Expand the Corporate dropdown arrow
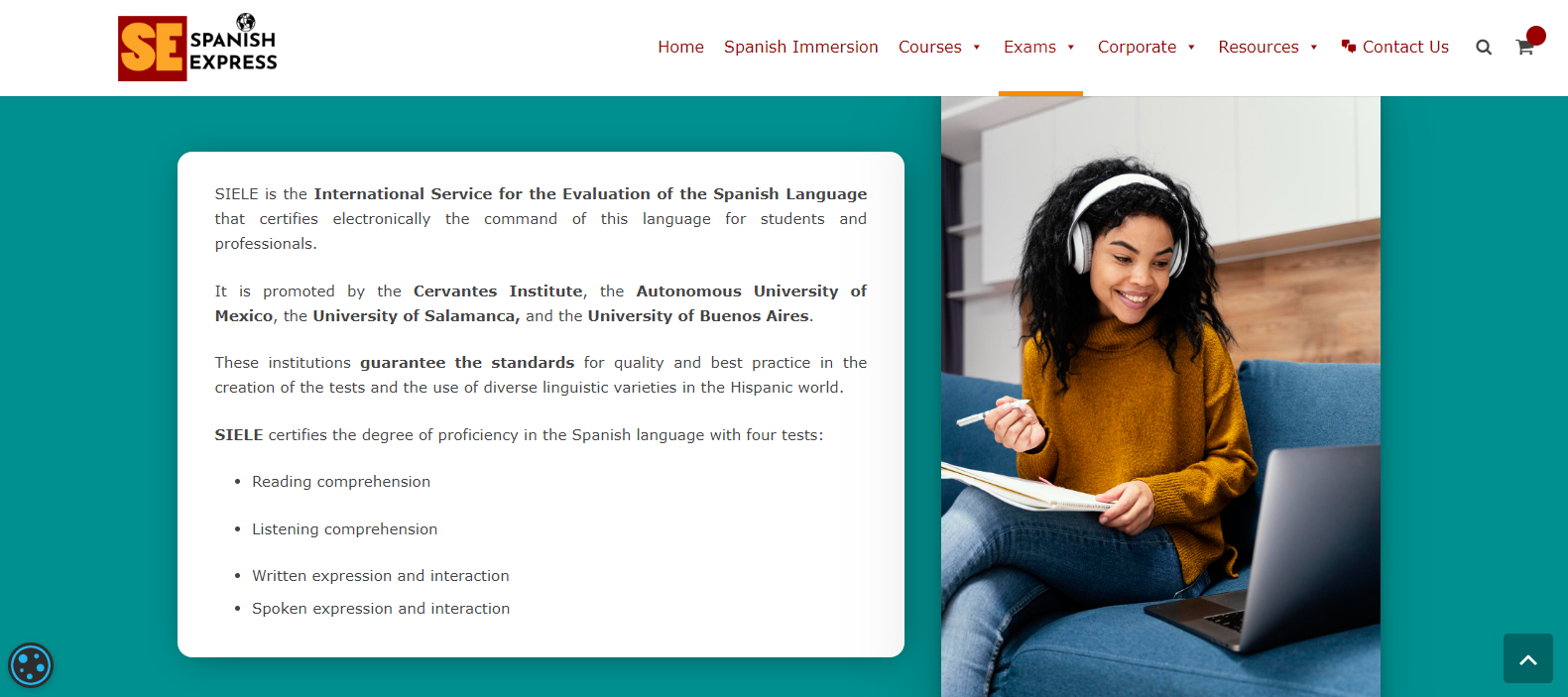 tap(1191, 48)
